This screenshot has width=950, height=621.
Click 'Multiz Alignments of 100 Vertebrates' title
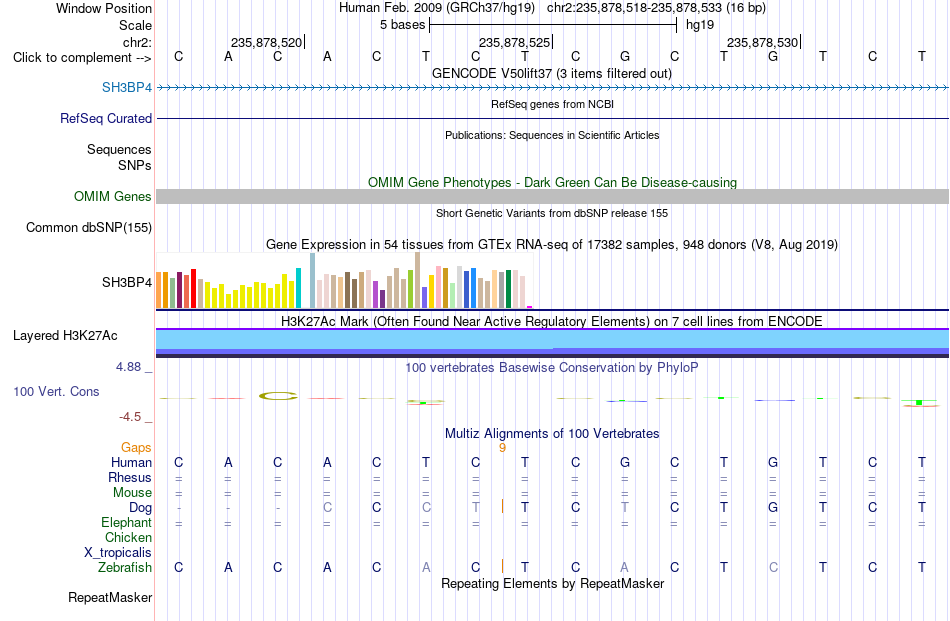click(552, 433)
